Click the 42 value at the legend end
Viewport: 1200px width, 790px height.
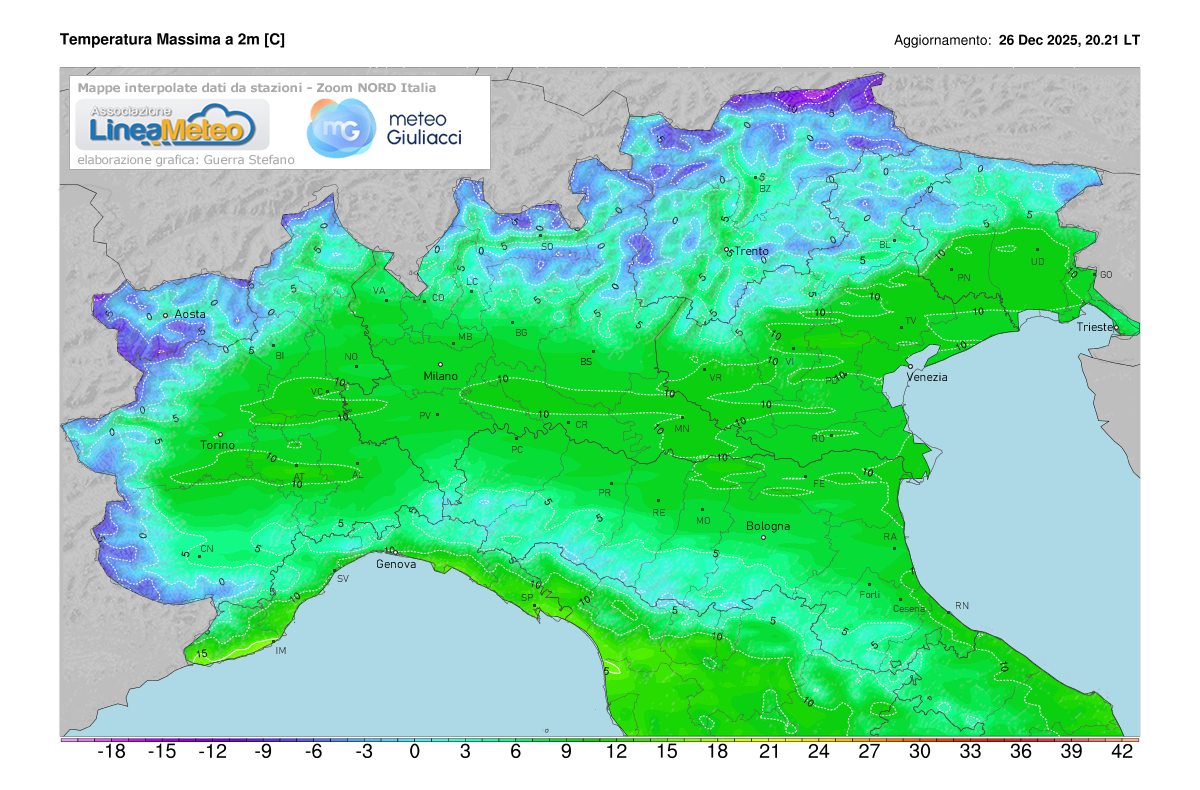[x=1121, y=751]
